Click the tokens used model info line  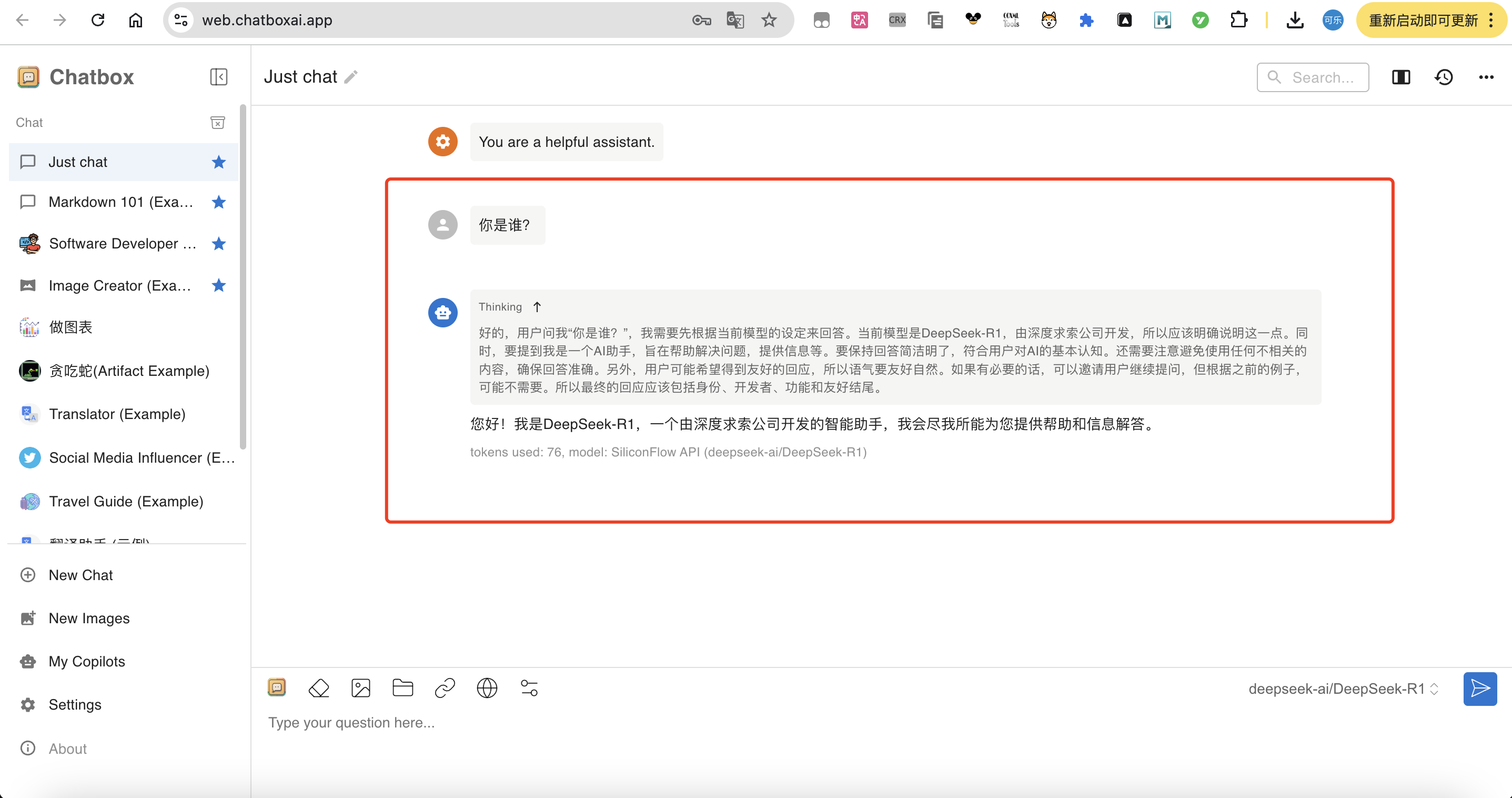[668, 452]
